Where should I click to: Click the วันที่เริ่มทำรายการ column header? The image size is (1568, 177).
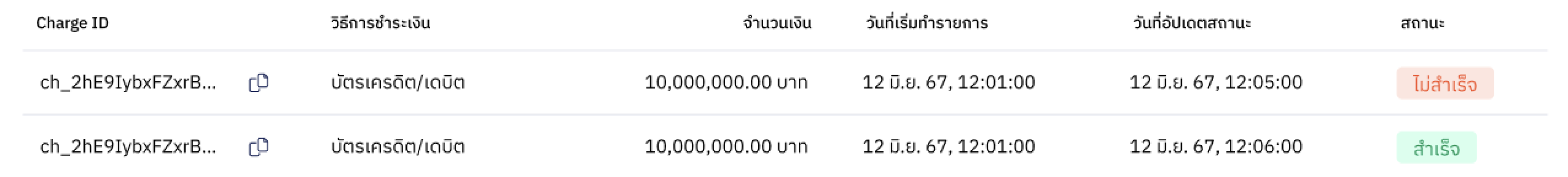[926, 23]
